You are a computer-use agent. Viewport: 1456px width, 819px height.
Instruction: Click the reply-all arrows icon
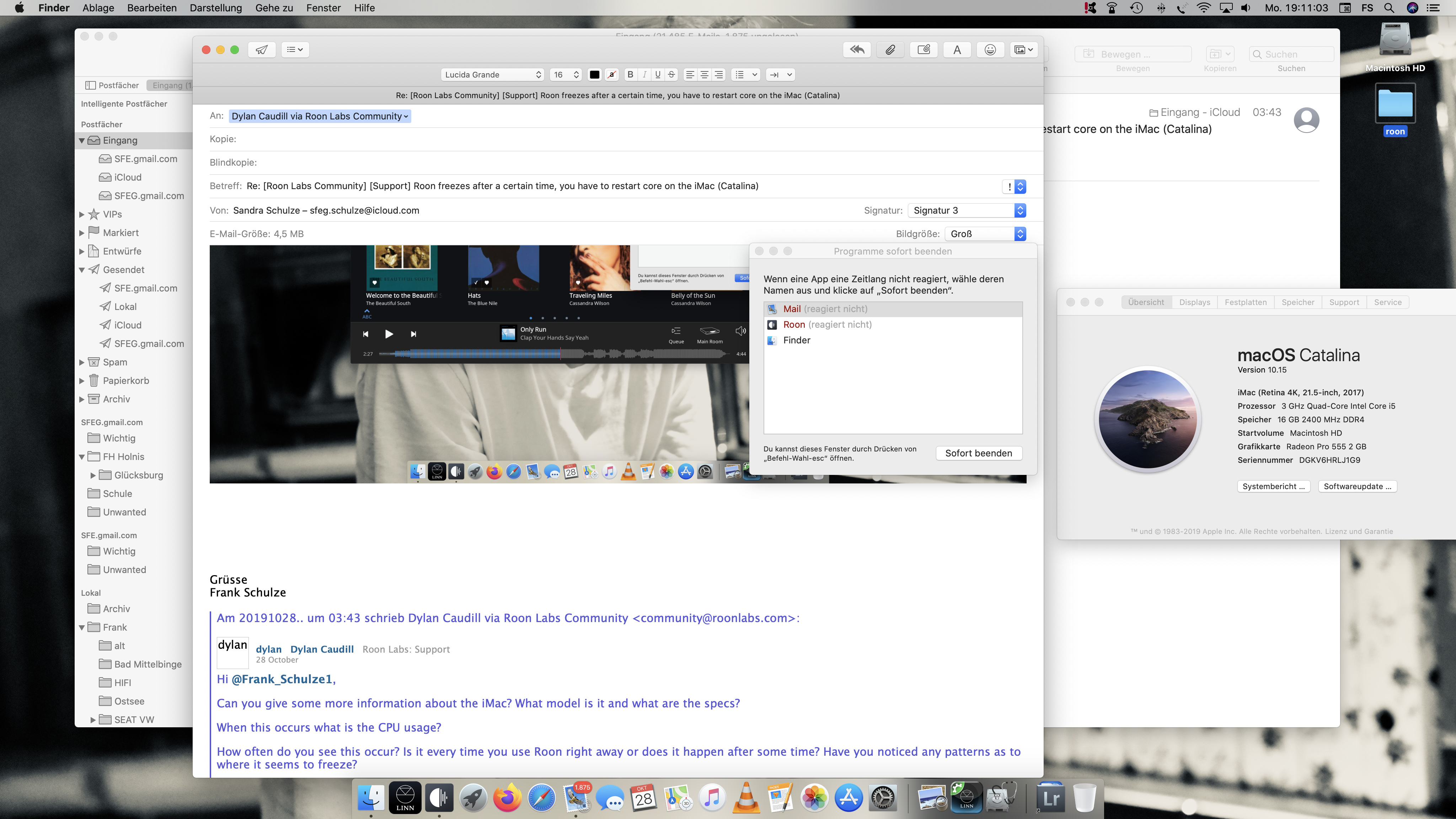click(857, 50)
